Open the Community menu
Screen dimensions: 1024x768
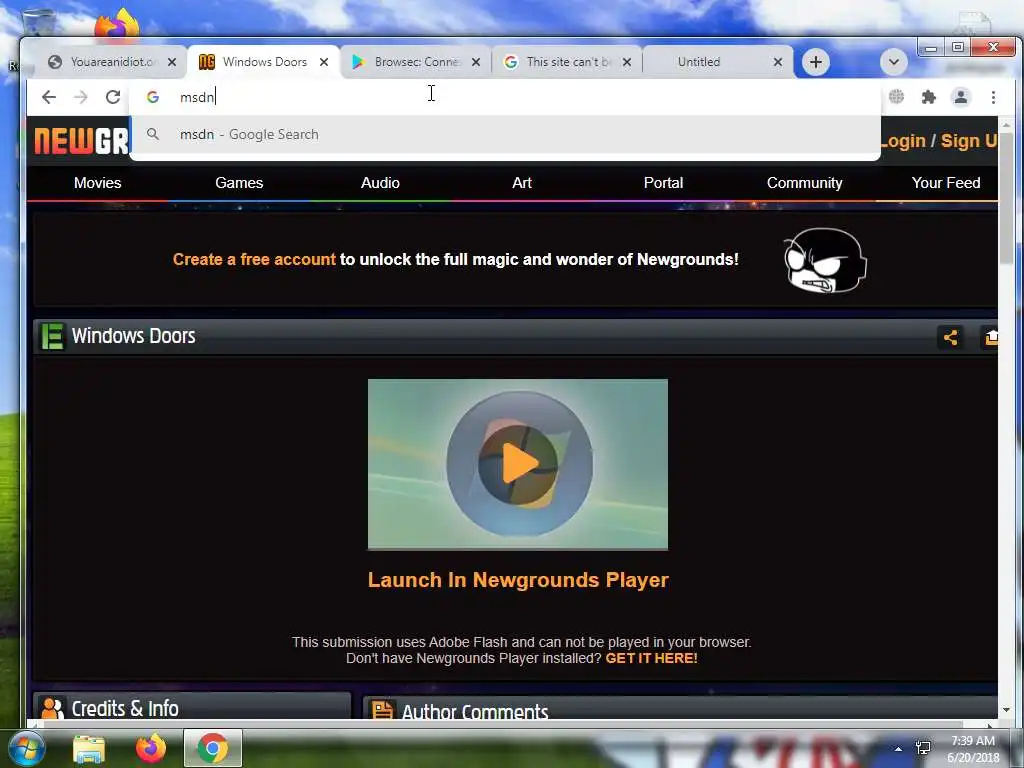point(805,183)
